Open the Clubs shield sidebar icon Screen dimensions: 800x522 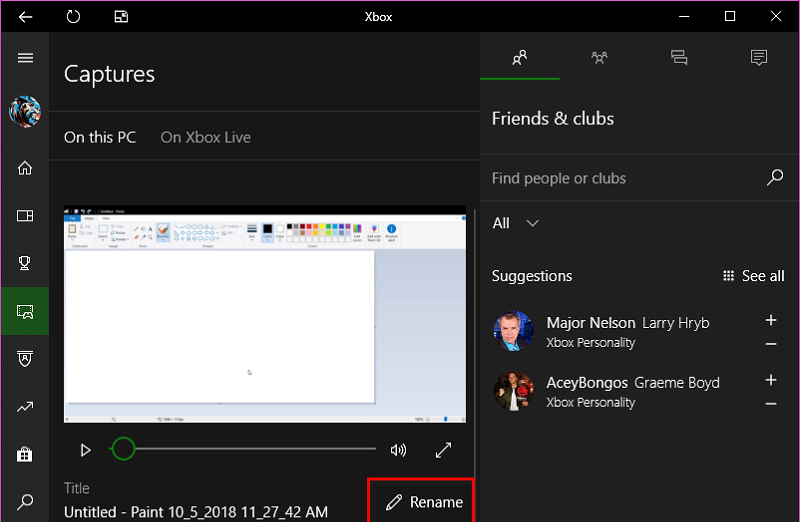click(25, 359)
